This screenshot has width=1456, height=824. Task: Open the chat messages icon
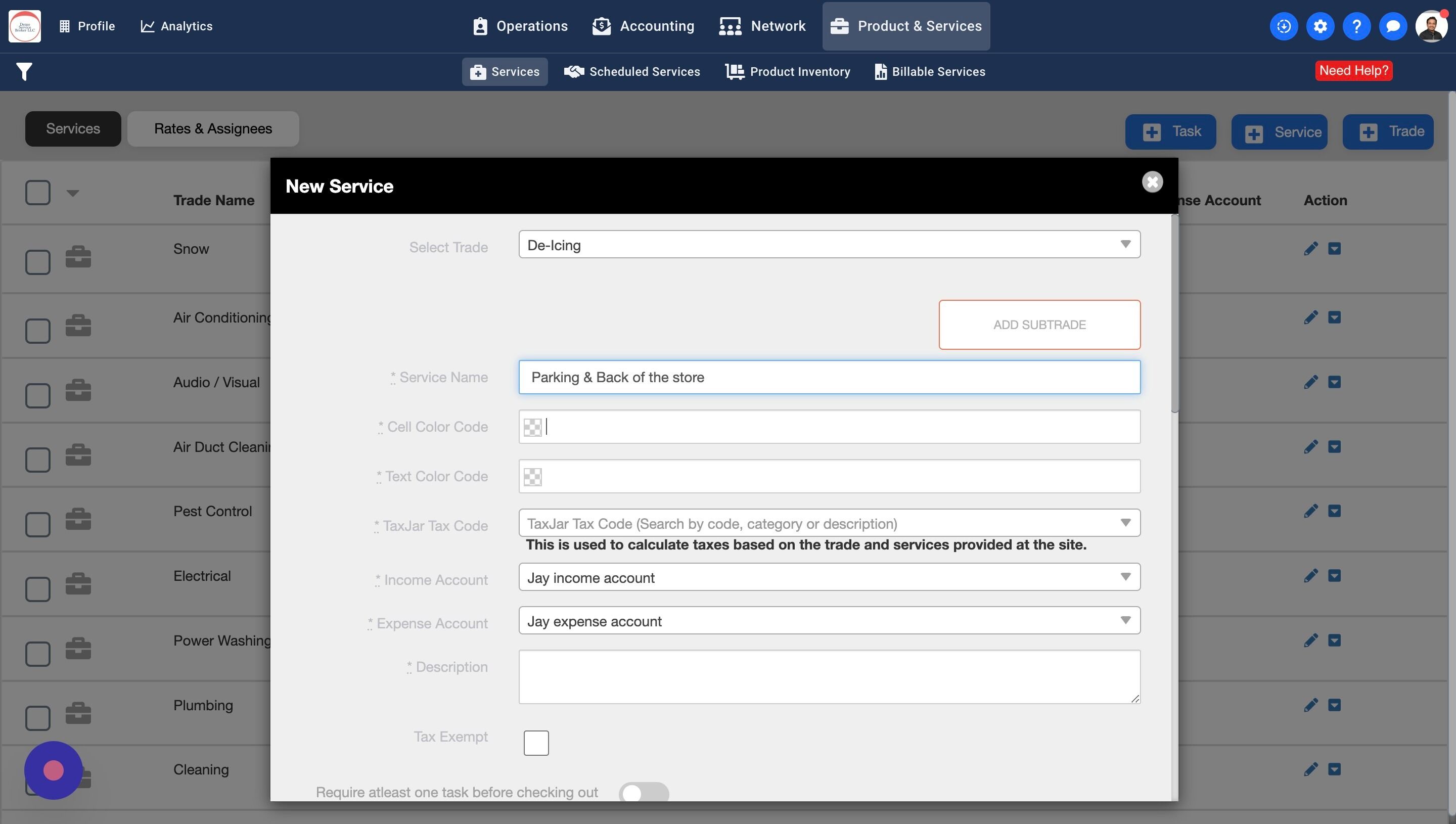(1393, 26)
